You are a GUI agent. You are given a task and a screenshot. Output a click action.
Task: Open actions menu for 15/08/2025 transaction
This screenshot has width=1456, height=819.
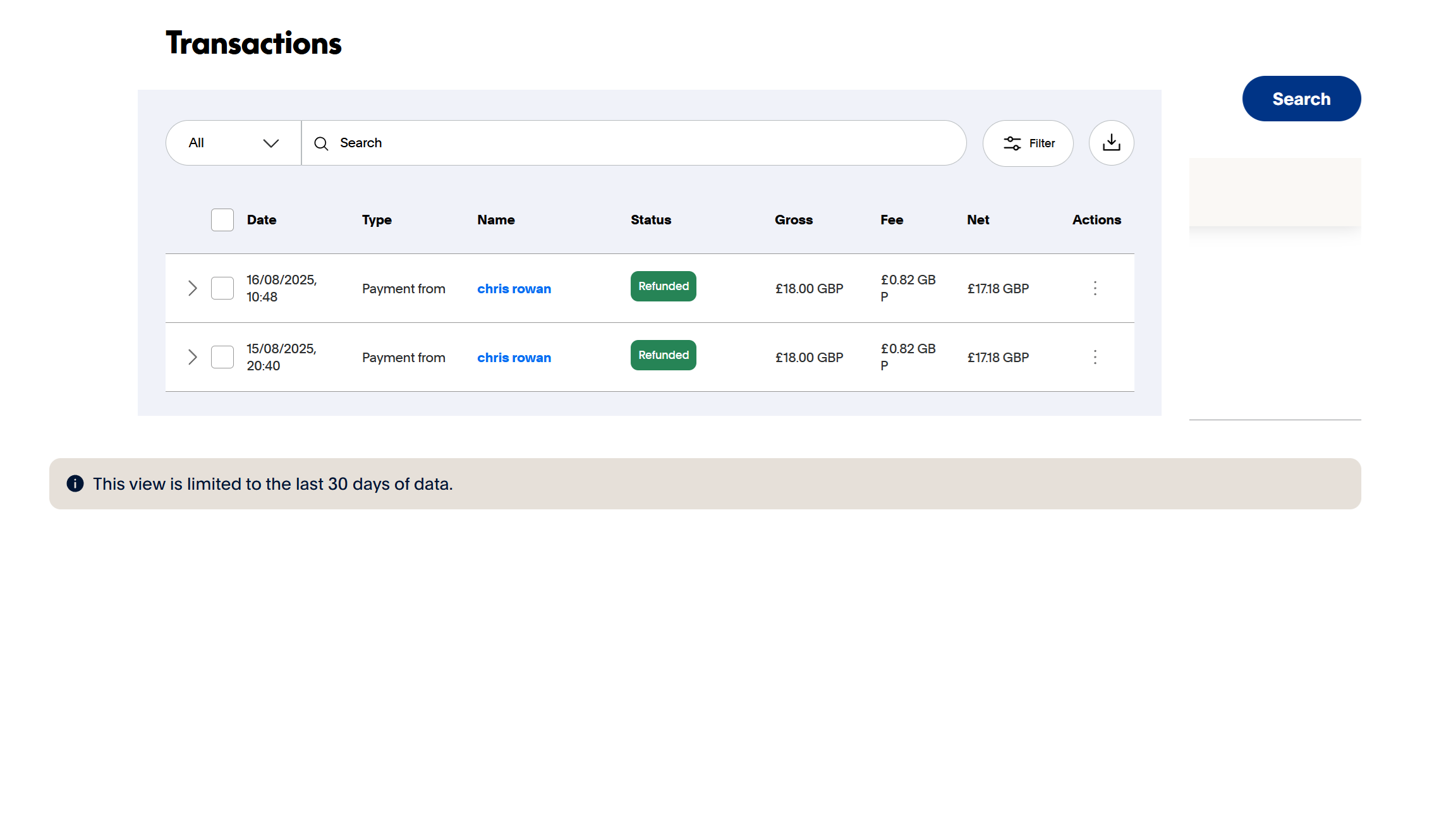[x=1095, y=357]
